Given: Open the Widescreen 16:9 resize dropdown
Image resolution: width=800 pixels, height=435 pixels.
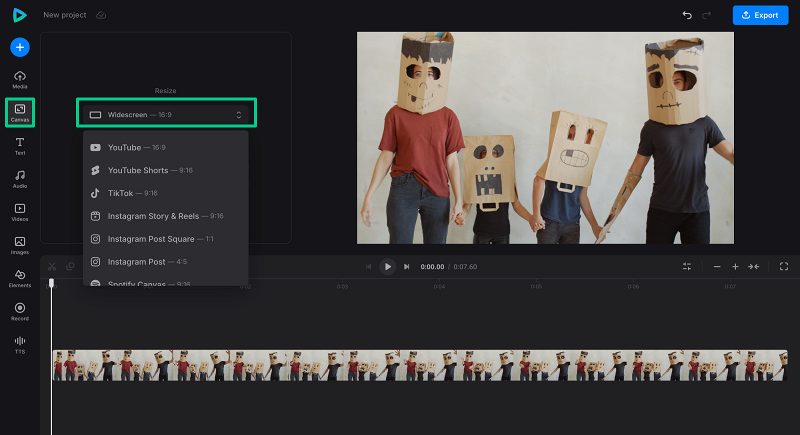Looking at the screenshot, I should coord(166,115).
